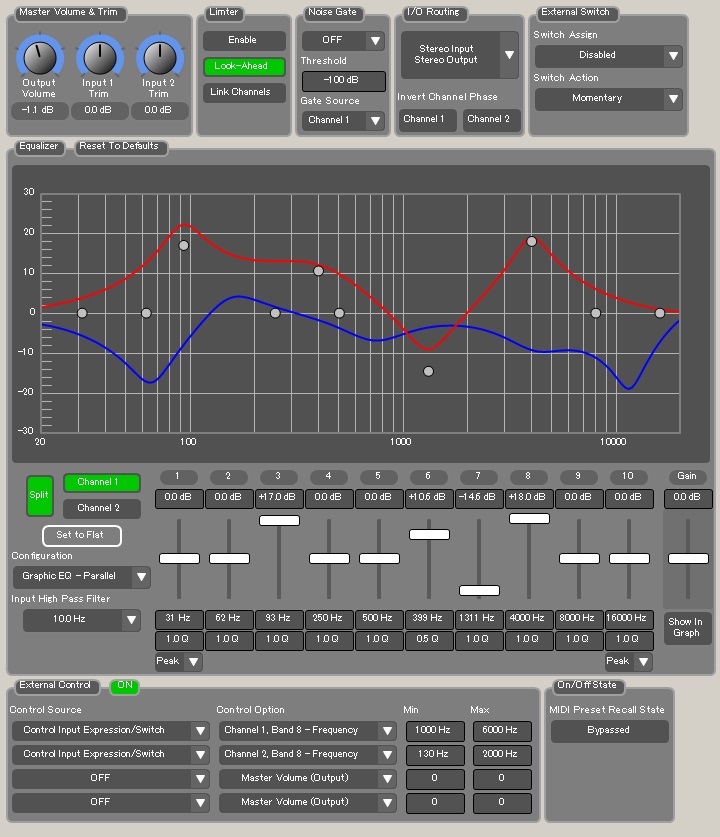Click the Min 1000 Hz field
The height and width of the screenshot is (837, 720).
tap(434, 731)
